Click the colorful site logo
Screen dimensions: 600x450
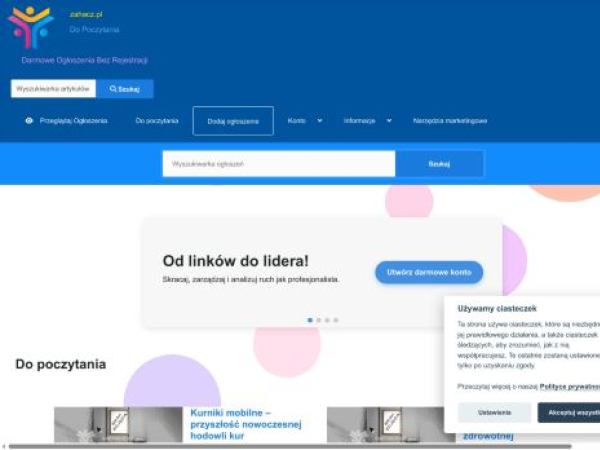pyautogui.click(x=31, y=27)
